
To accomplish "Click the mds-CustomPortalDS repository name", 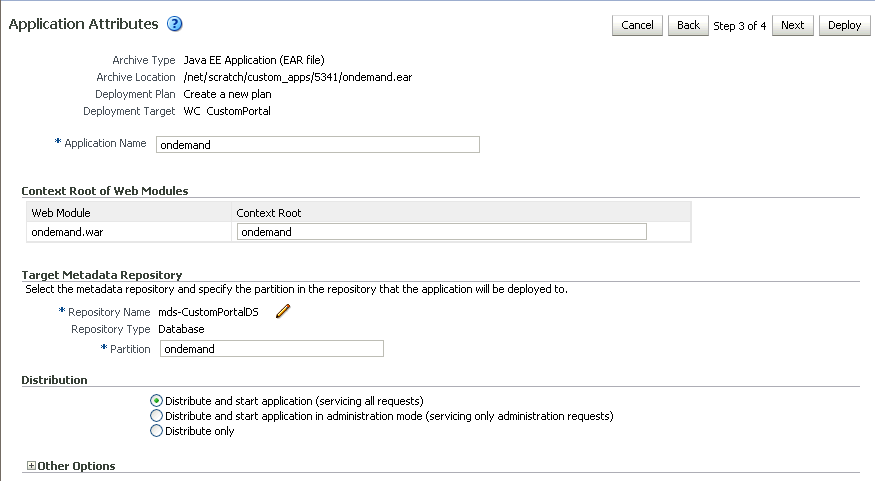I will (215, 312).
